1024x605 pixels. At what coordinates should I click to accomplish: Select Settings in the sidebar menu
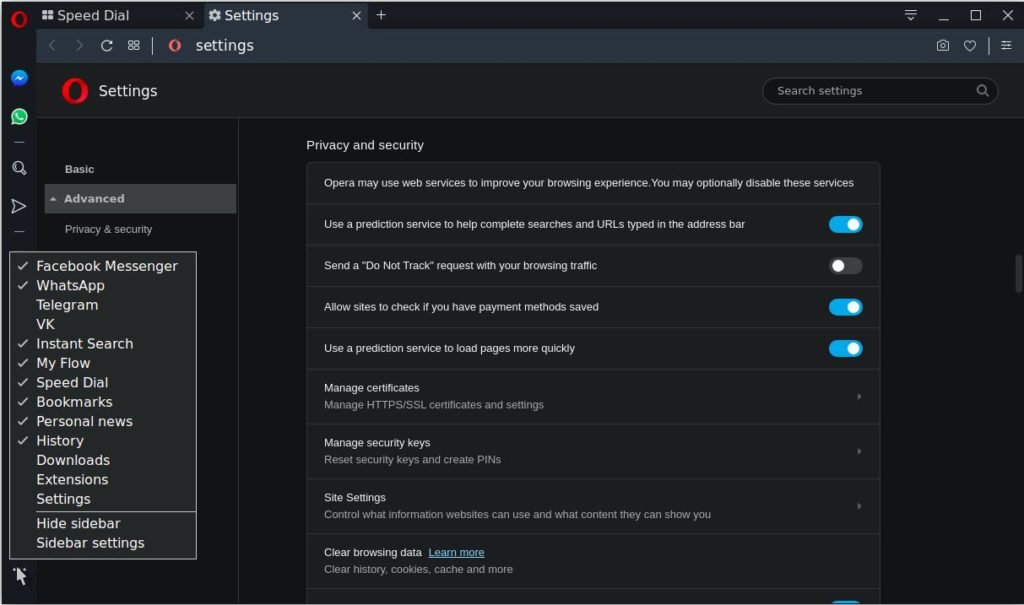(103, 499)
